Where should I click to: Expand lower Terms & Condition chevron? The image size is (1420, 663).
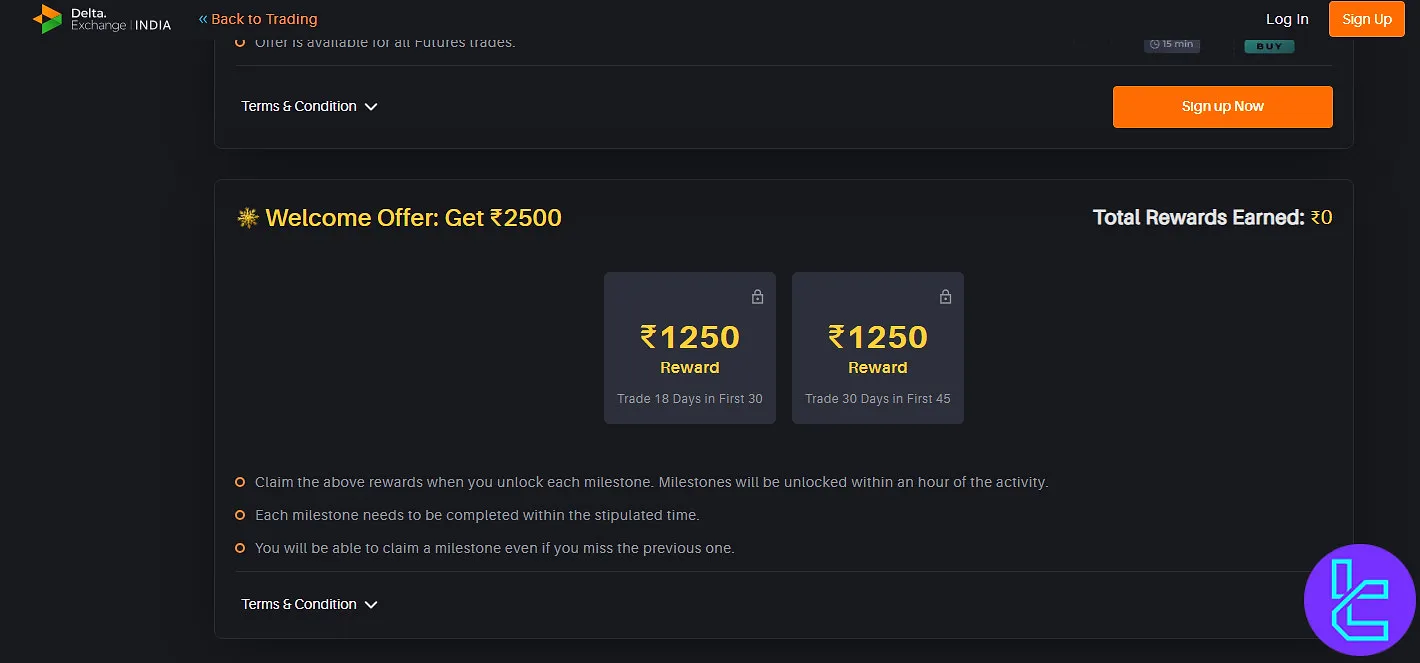coord(371,605)
